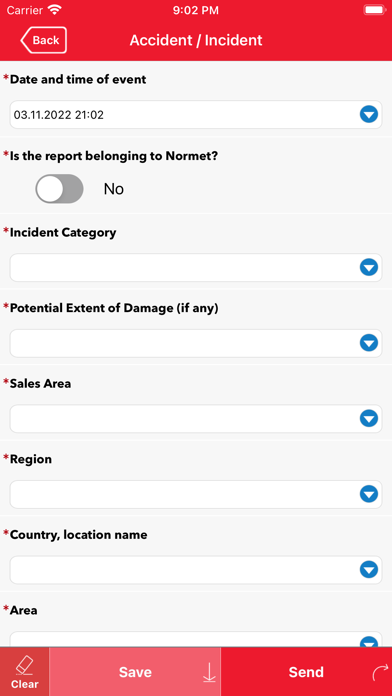Open Potential Extent of Damage dropdown
Screen dimensions: 392x696
196,343
